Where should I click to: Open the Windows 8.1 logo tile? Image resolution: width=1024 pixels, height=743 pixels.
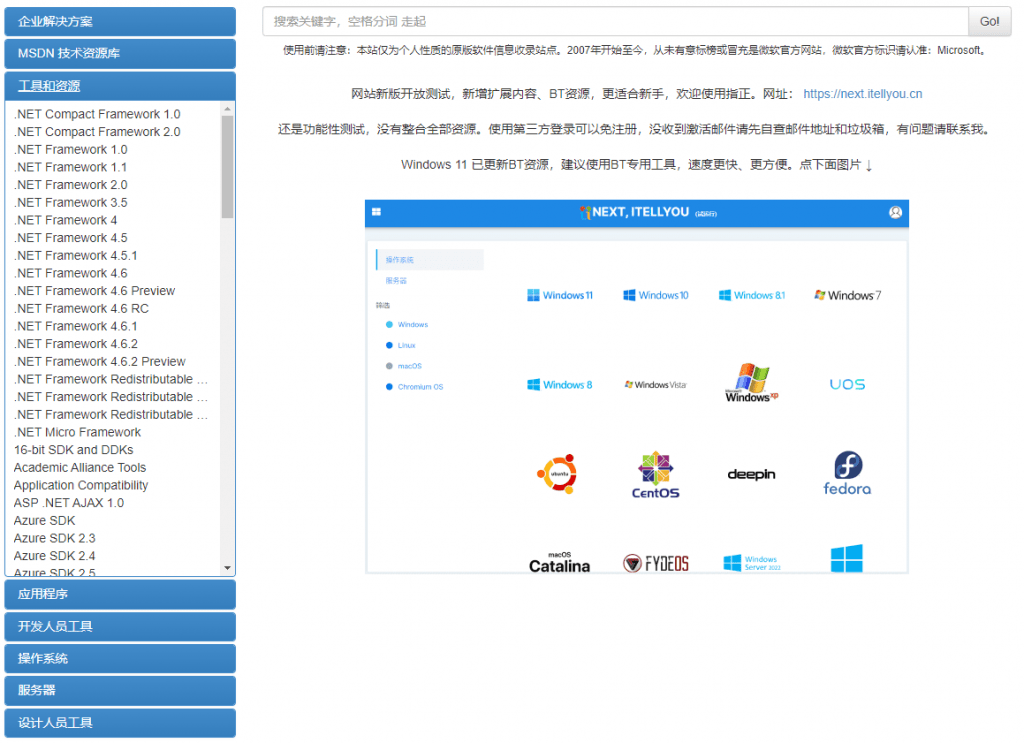(752, 295)
